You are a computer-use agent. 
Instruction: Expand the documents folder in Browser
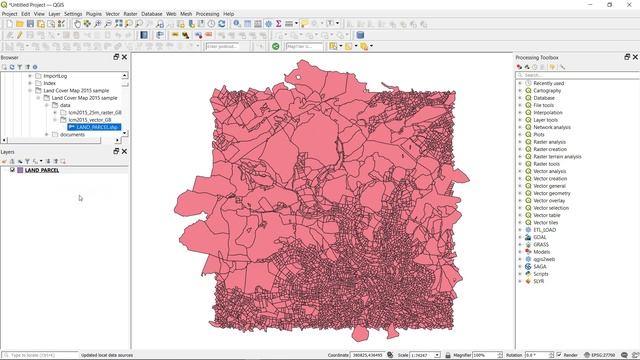pos(47,135)
